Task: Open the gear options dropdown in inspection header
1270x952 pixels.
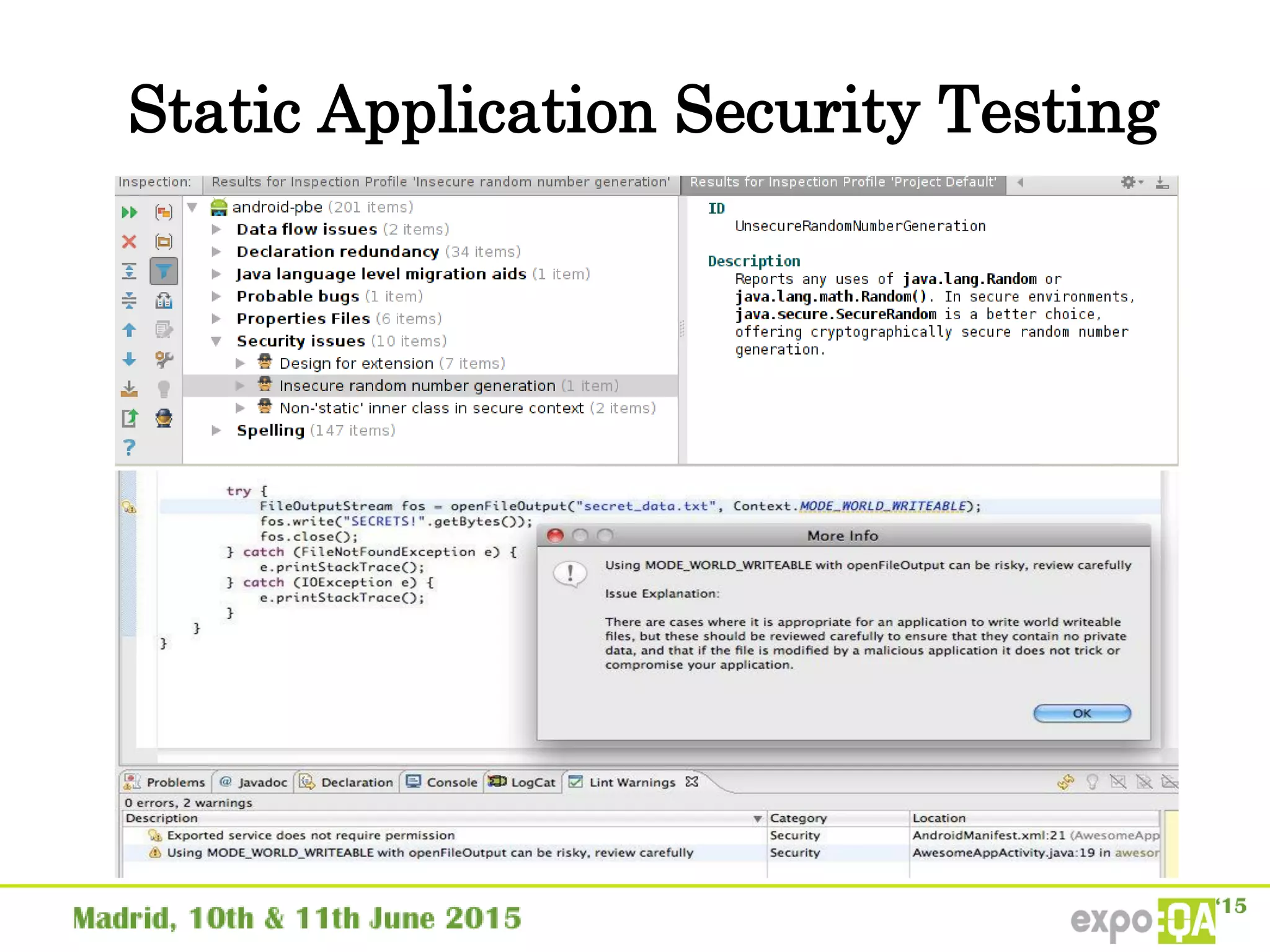Action: [x=1131, y=182]
